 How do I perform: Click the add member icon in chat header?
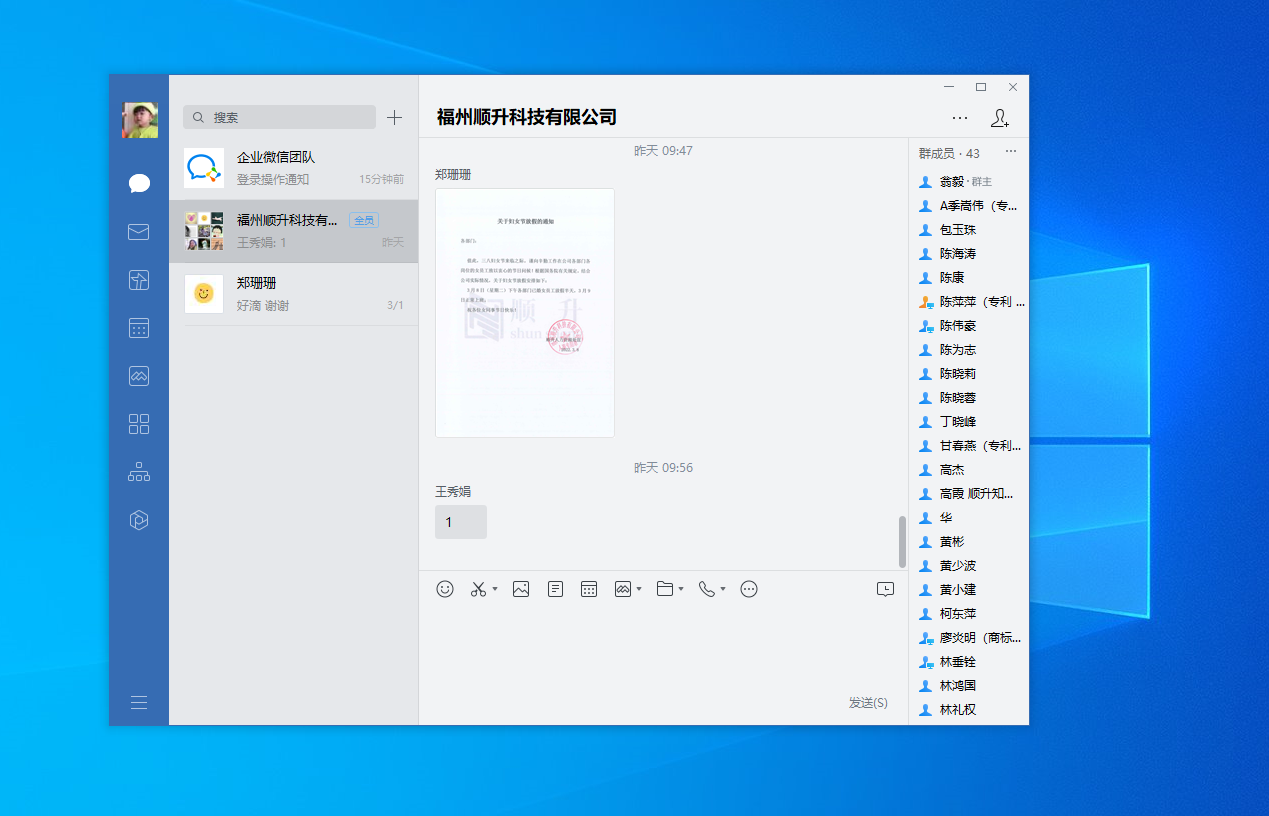(999, 118)
